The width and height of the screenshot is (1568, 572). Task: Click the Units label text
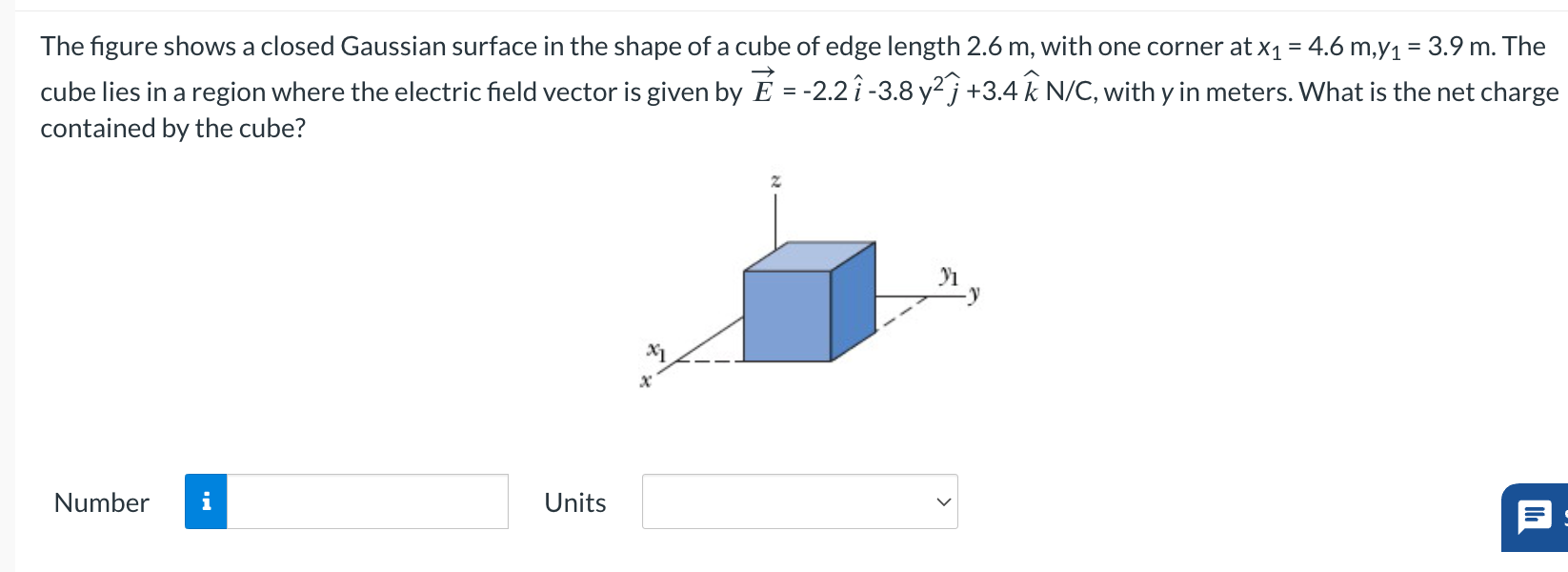point(574,502)
